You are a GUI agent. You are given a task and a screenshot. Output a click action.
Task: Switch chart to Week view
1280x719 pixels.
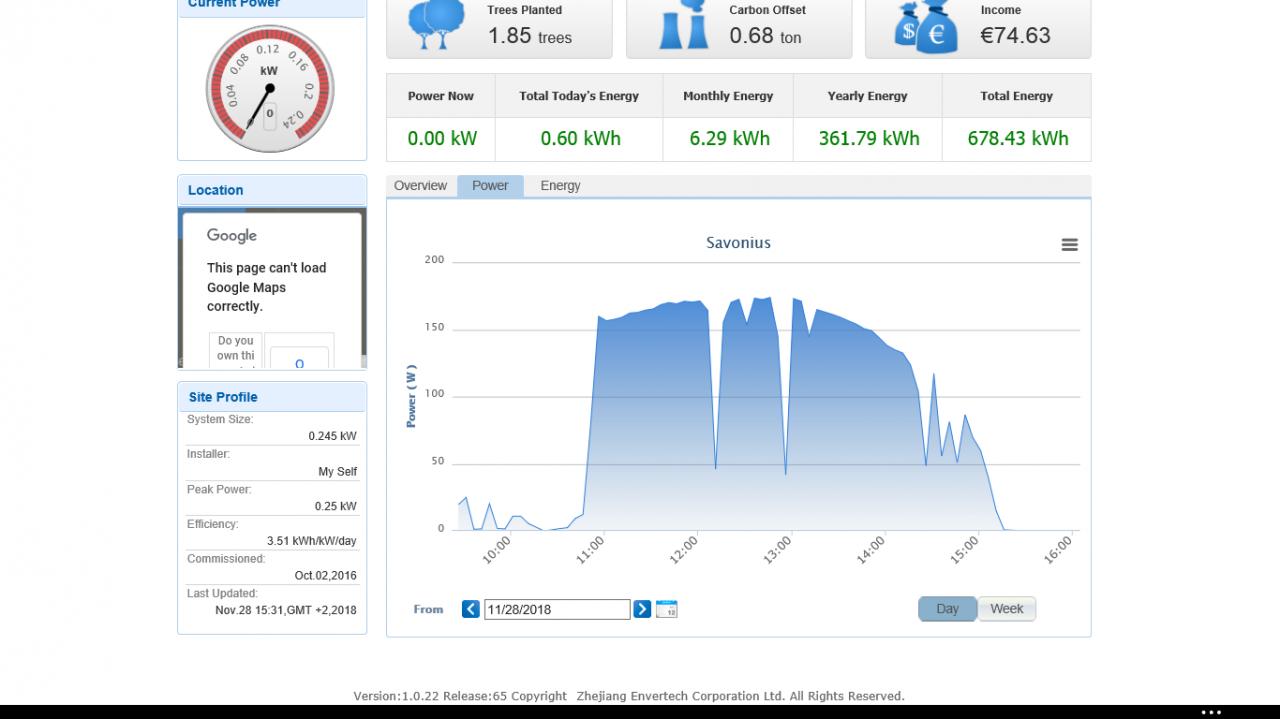pos(1006,609)
